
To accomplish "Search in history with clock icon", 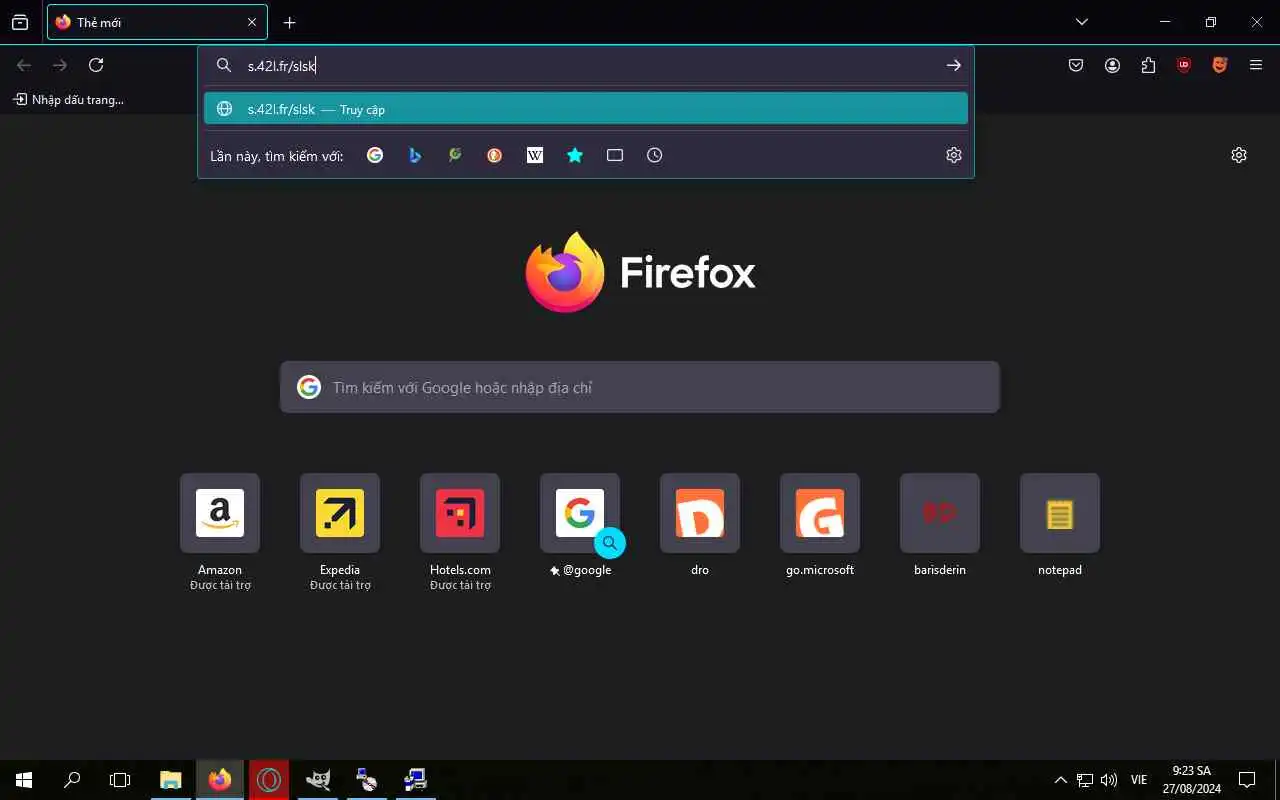I will click(x=655, y=155).
